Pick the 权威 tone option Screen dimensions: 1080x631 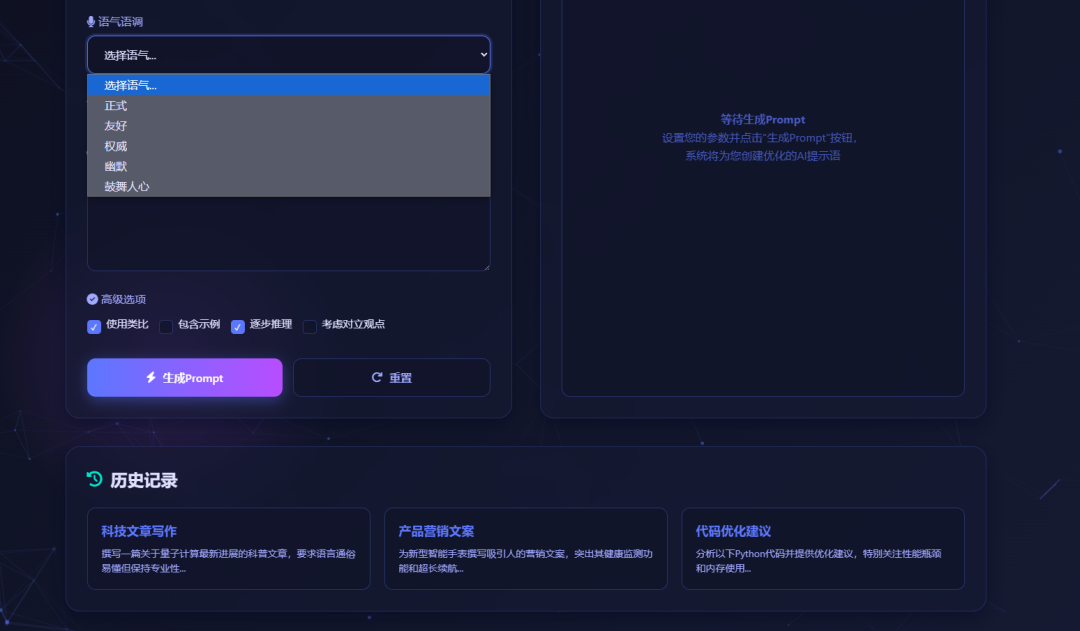(289, 146)
